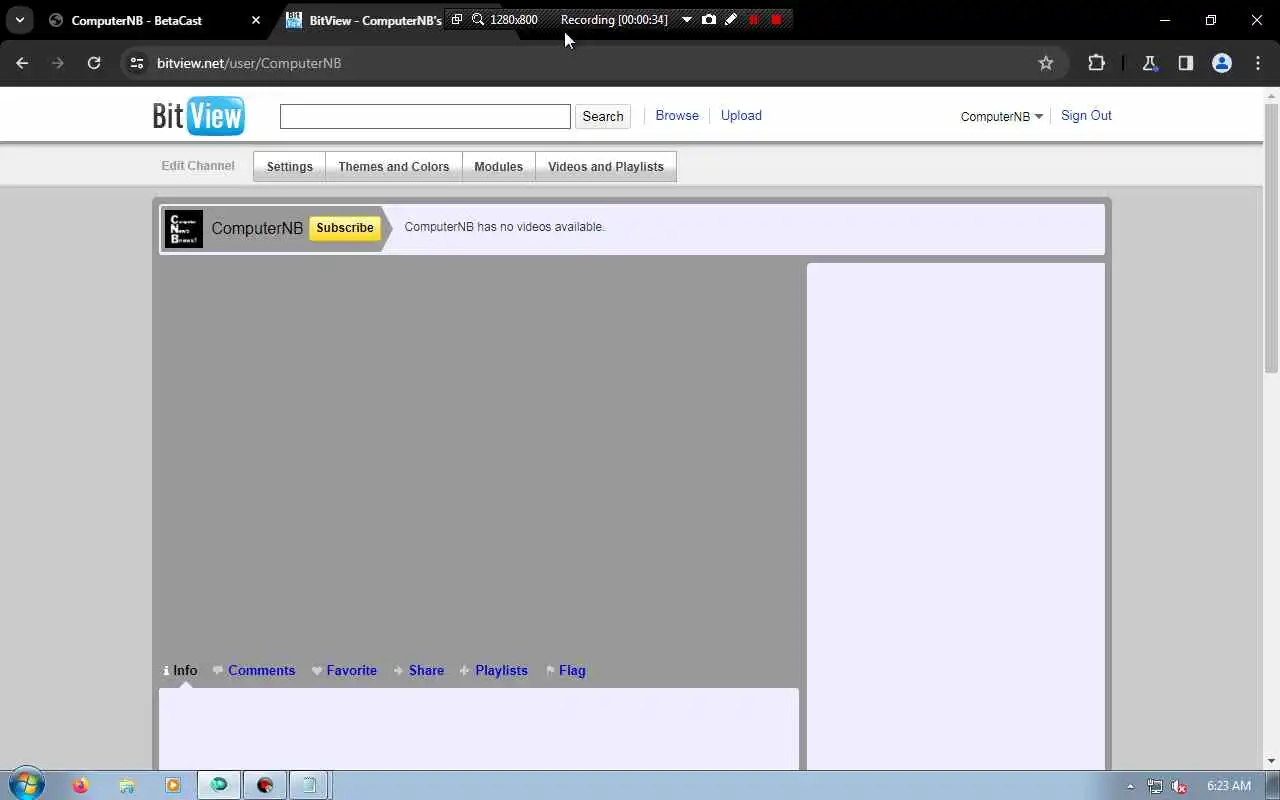Click the BitView logo

point(198,115)
